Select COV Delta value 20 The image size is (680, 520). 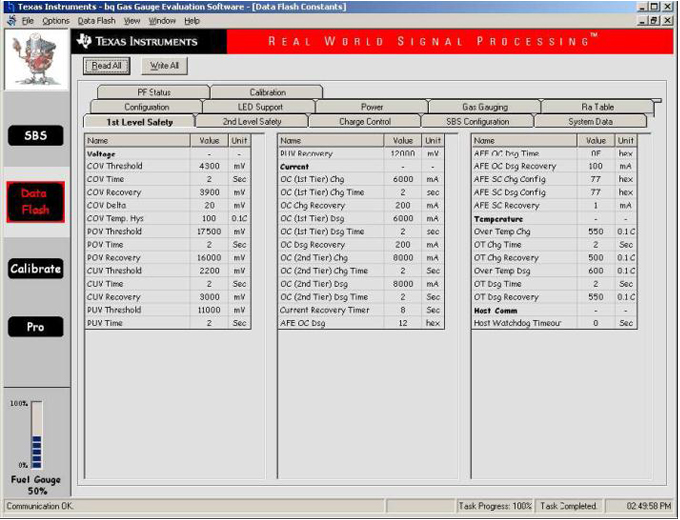coord(209,205)
